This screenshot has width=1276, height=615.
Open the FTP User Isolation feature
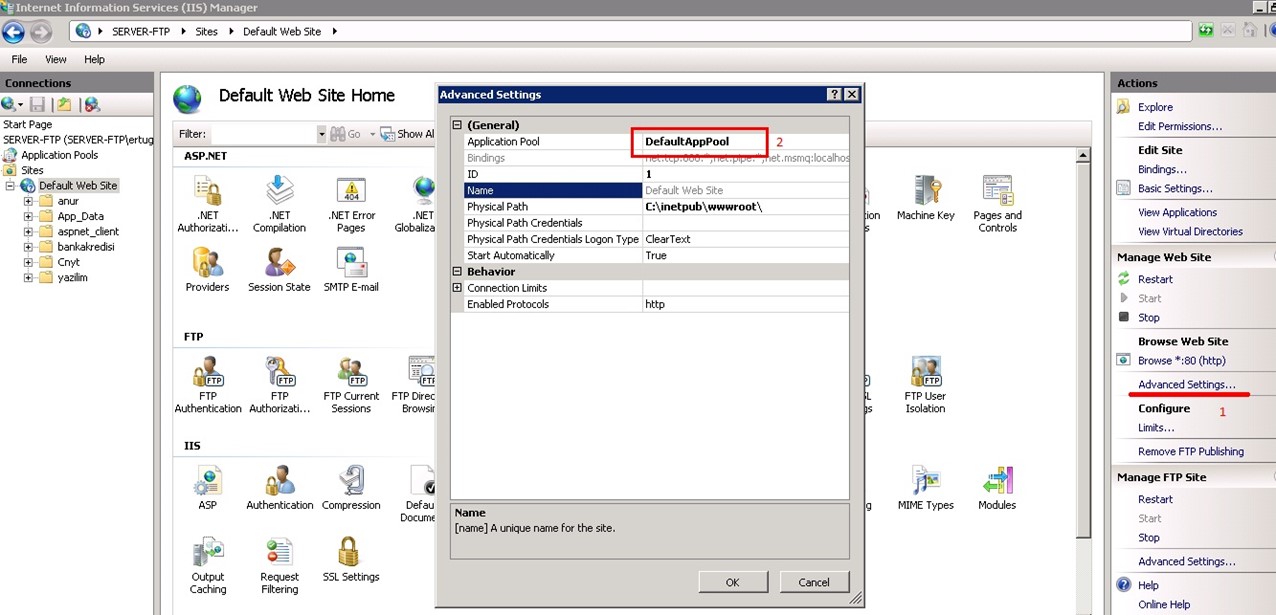click(x=925, y=385)
